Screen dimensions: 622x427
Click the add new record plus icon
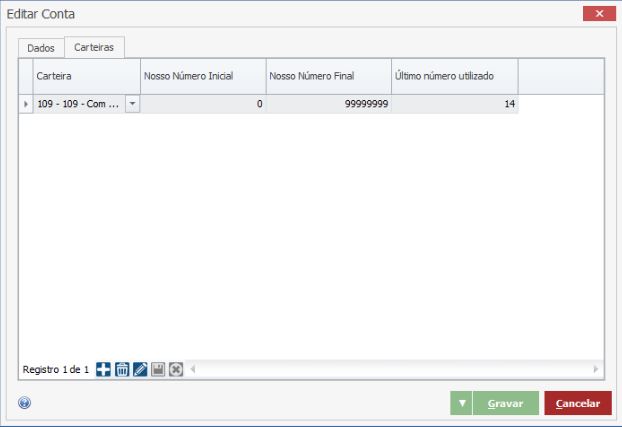click(x=103, y=369)
